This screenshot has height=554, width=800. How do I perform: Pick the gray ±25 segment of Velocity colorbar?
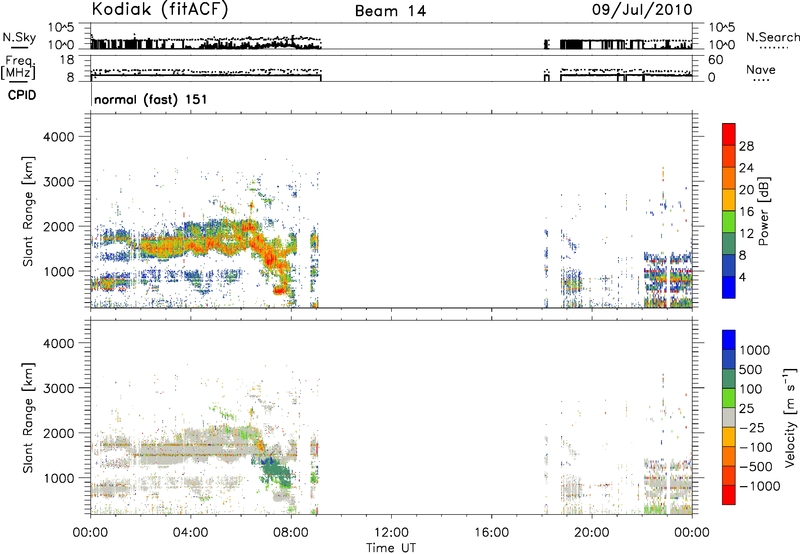[729, 417]
